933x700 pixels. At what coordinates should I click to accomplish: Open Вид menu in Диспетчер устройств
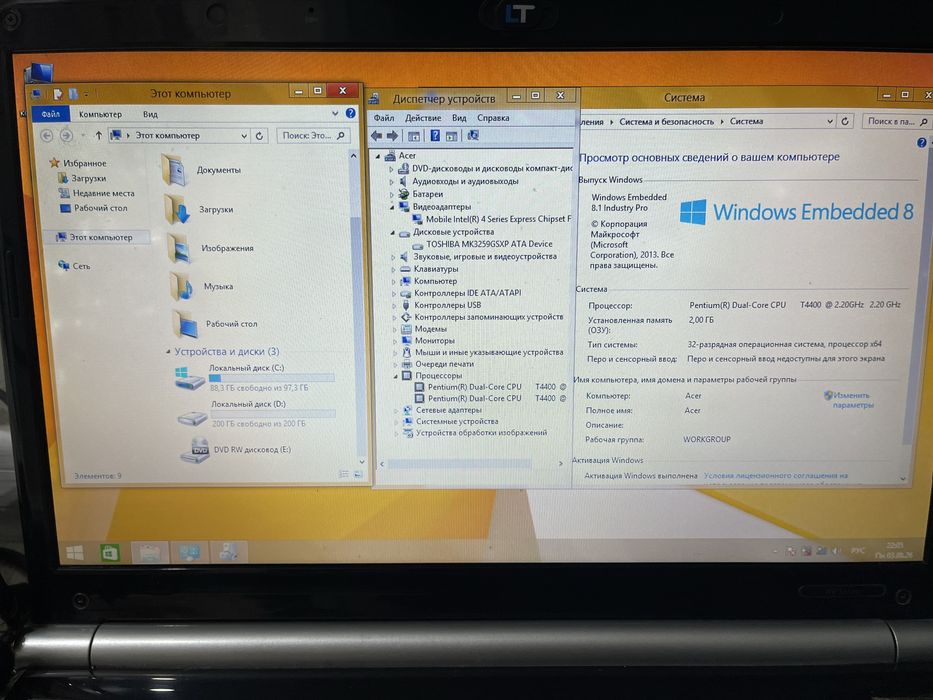tap(459, 118)
